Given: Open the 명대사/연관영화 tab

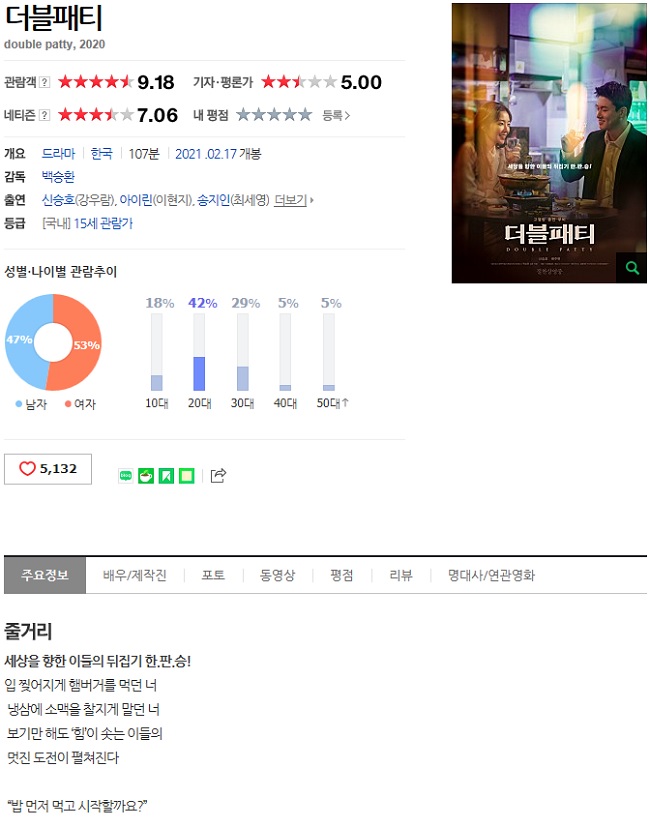Looking at the screenshot, I should coord(491,575).
